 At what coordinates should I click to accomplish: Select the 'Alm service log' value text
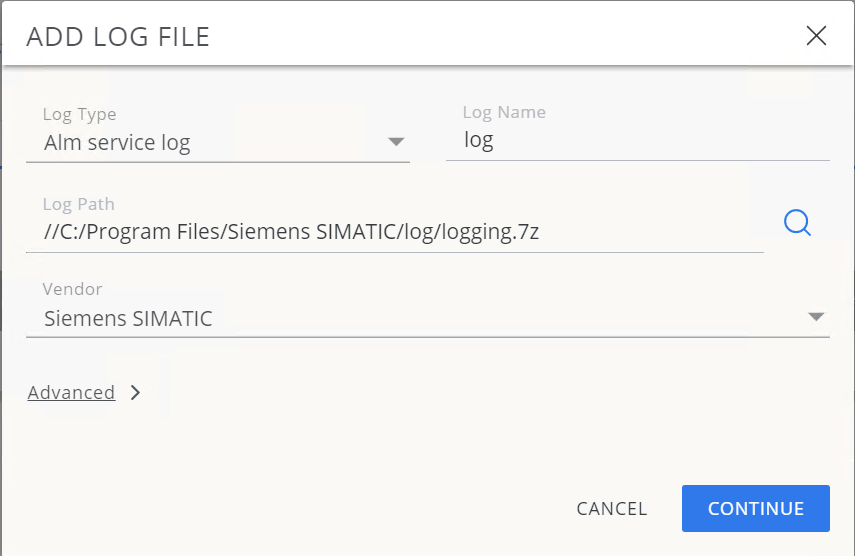(117, 143)
